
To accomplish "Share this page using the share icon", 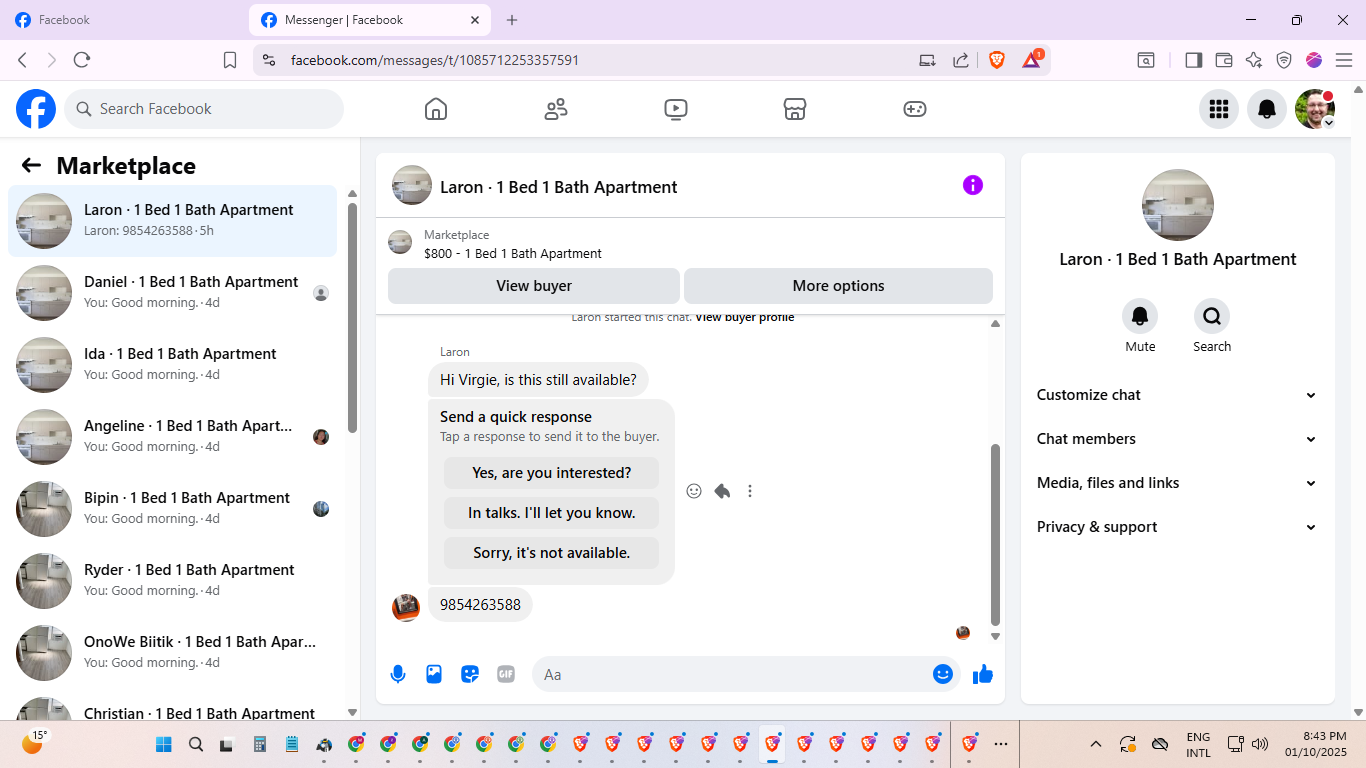I will 961,60.
